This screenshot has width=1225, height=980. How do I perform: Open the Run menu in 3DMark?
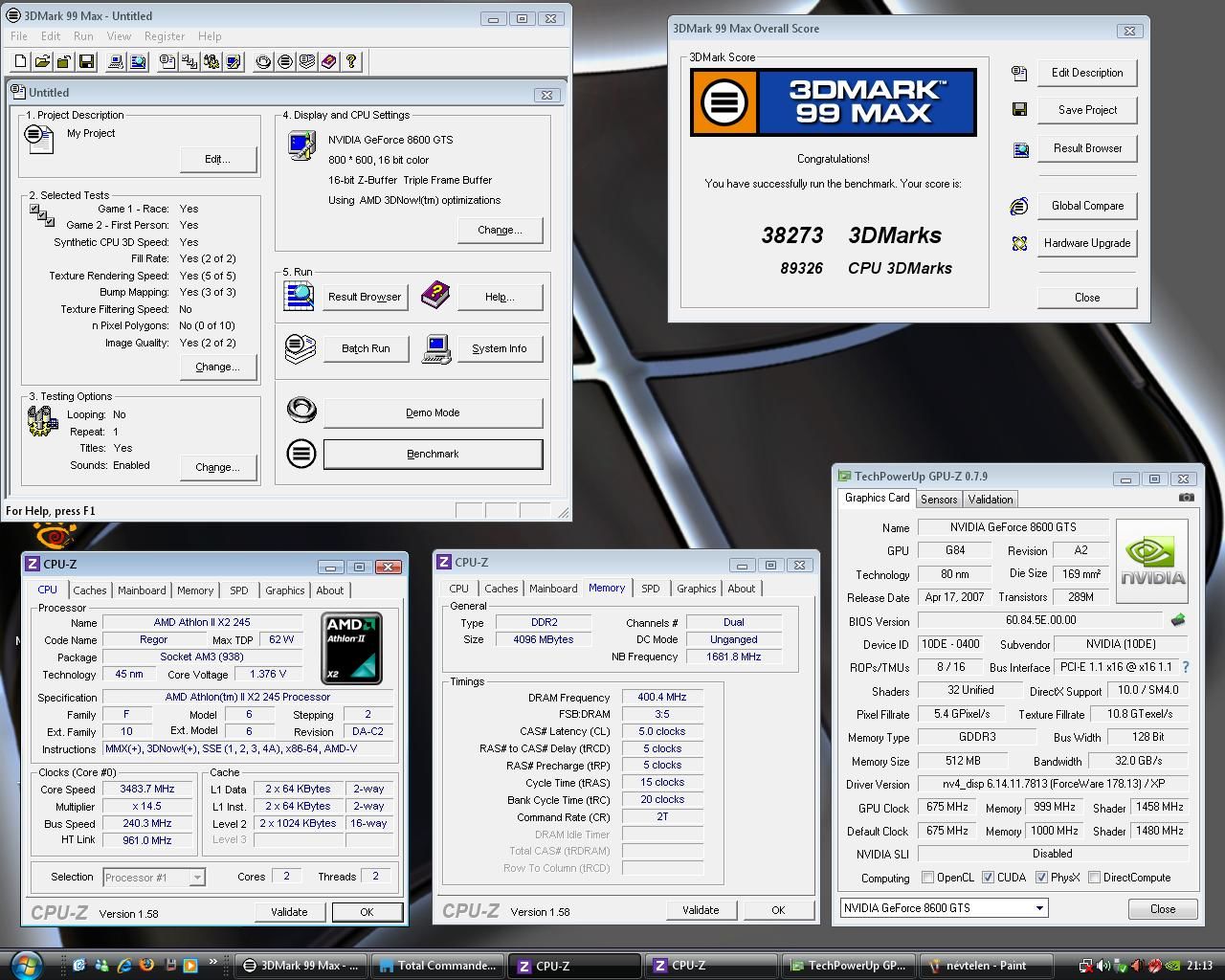(83, 36)
